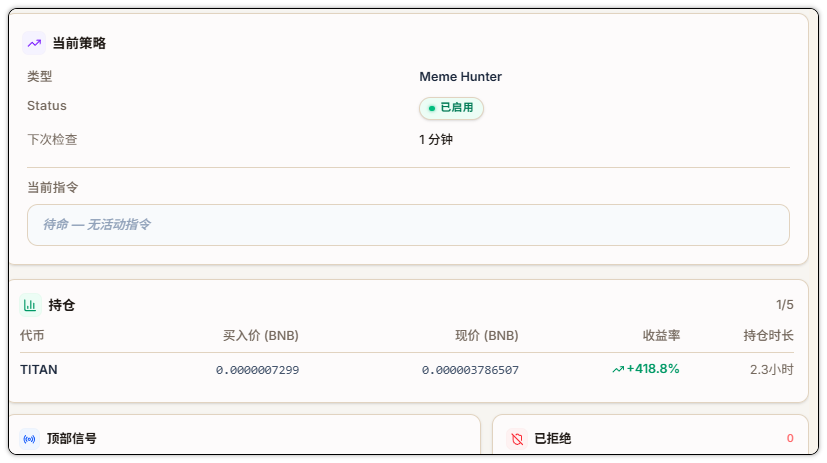Click the 收益率 column header

[x=661, y=335]
